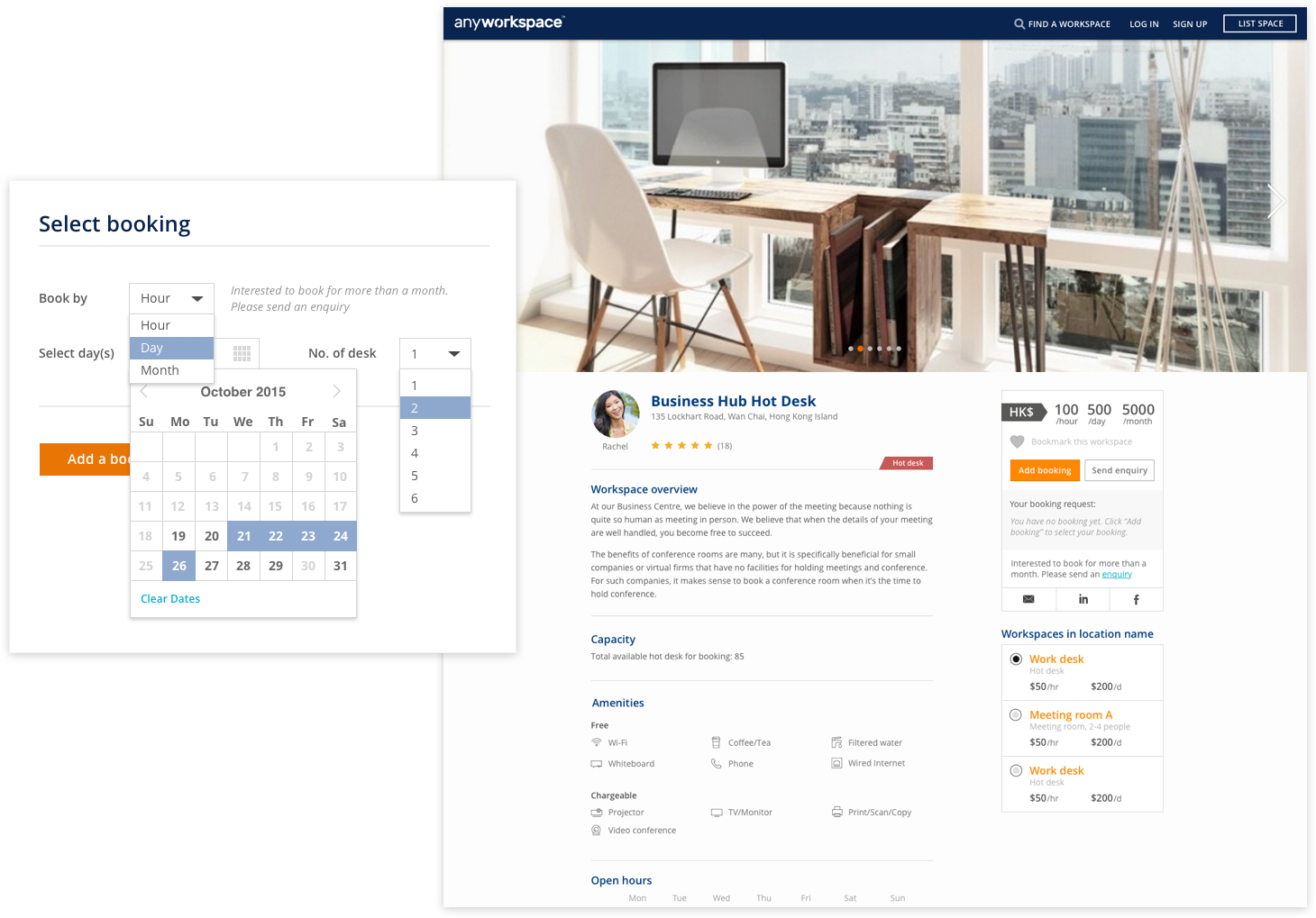This screenshot has width=1316, height=918.
Task: Click Bookmark this workspace text
Action: click(1082, 441)
